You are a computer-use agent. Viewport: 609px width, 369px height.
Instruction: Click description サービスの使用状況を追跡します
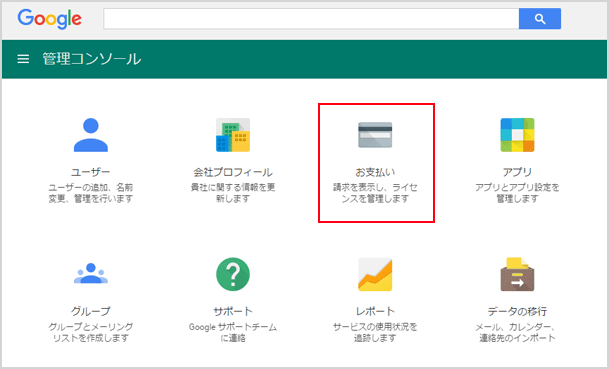[375, 332]
